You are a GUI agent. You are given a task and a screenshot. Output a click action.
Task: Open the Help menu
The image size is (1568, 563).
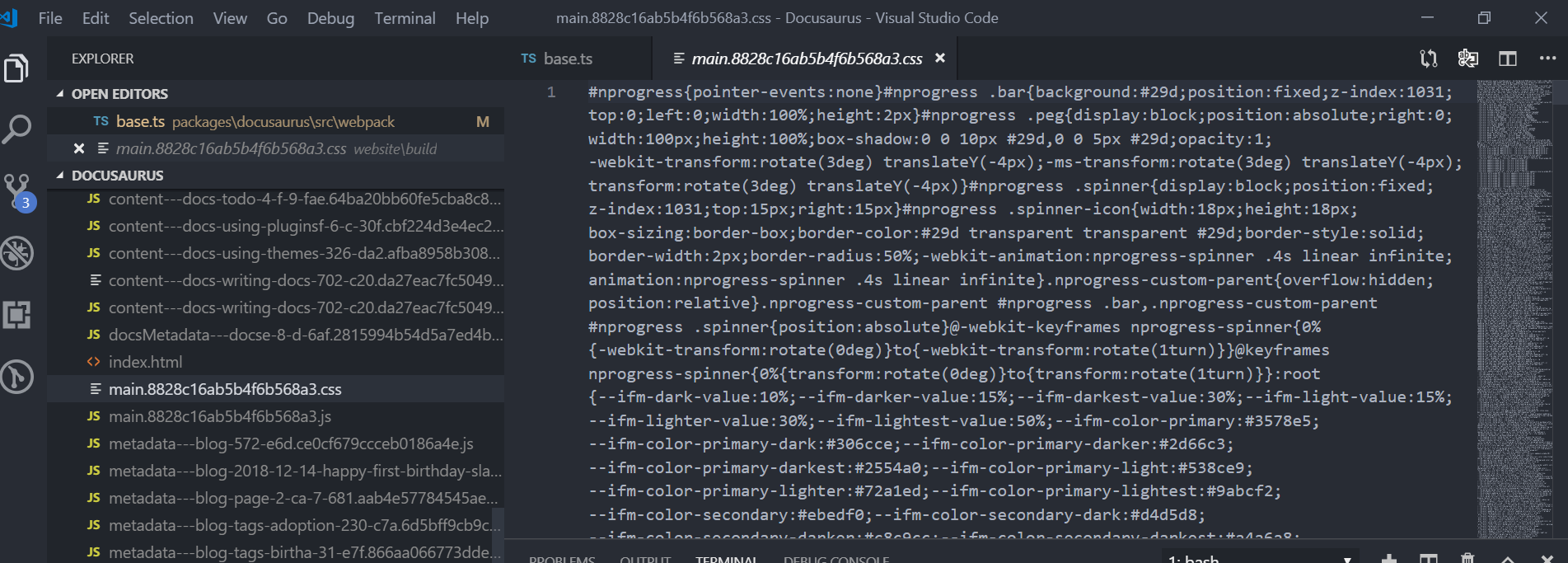(472, 18)
